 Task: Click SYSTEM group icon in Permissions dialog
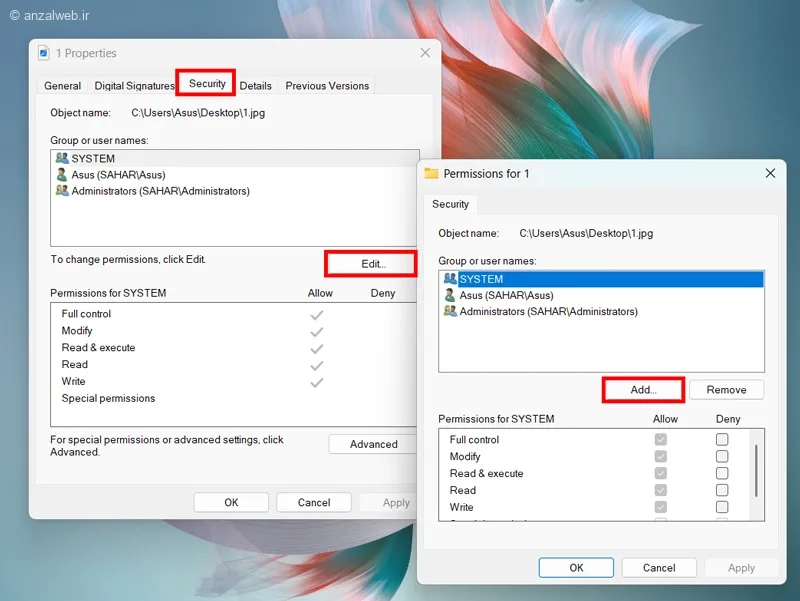click(x=450, y=279)
